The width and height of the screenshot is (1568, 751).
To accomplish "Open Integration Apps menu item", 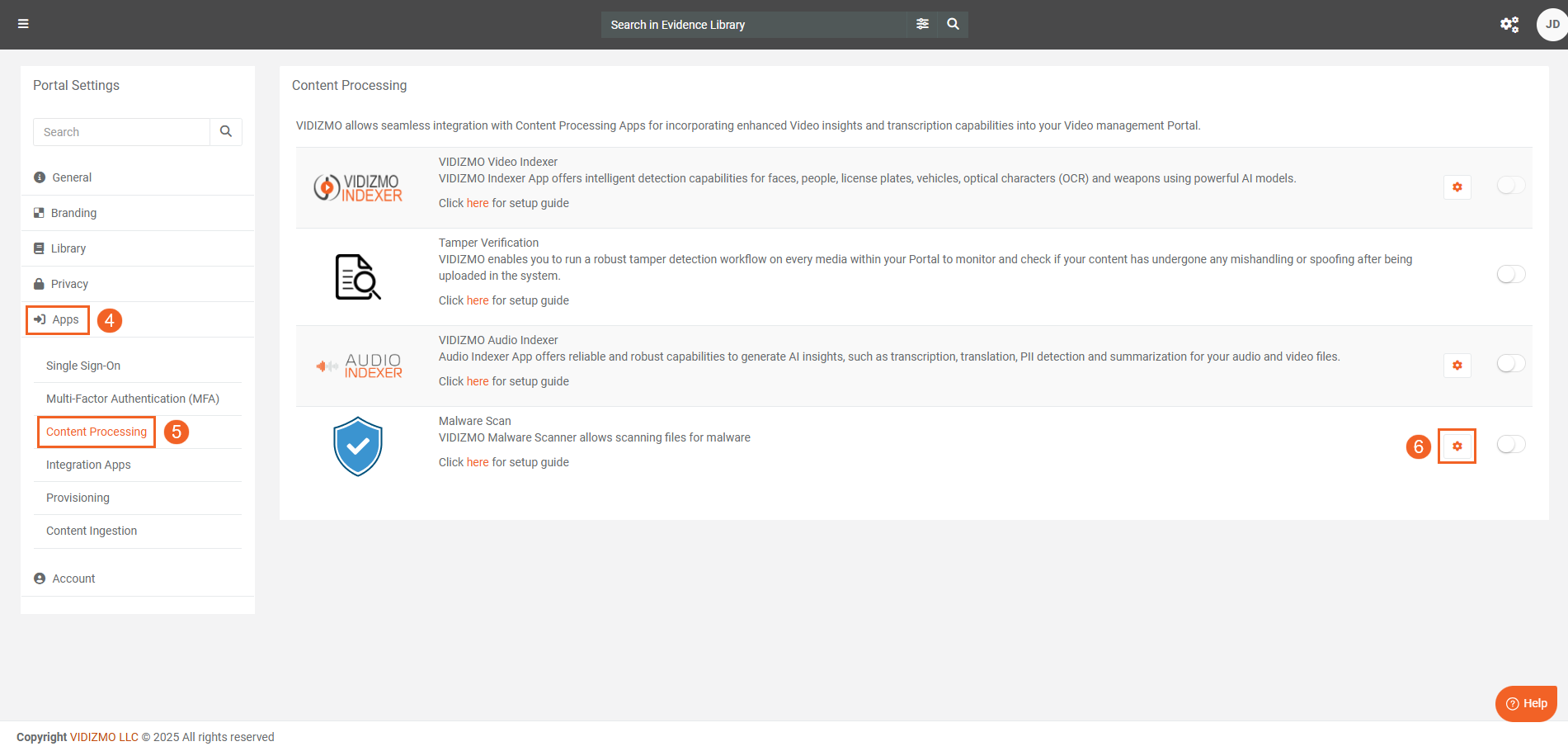I will click(88, 465).
